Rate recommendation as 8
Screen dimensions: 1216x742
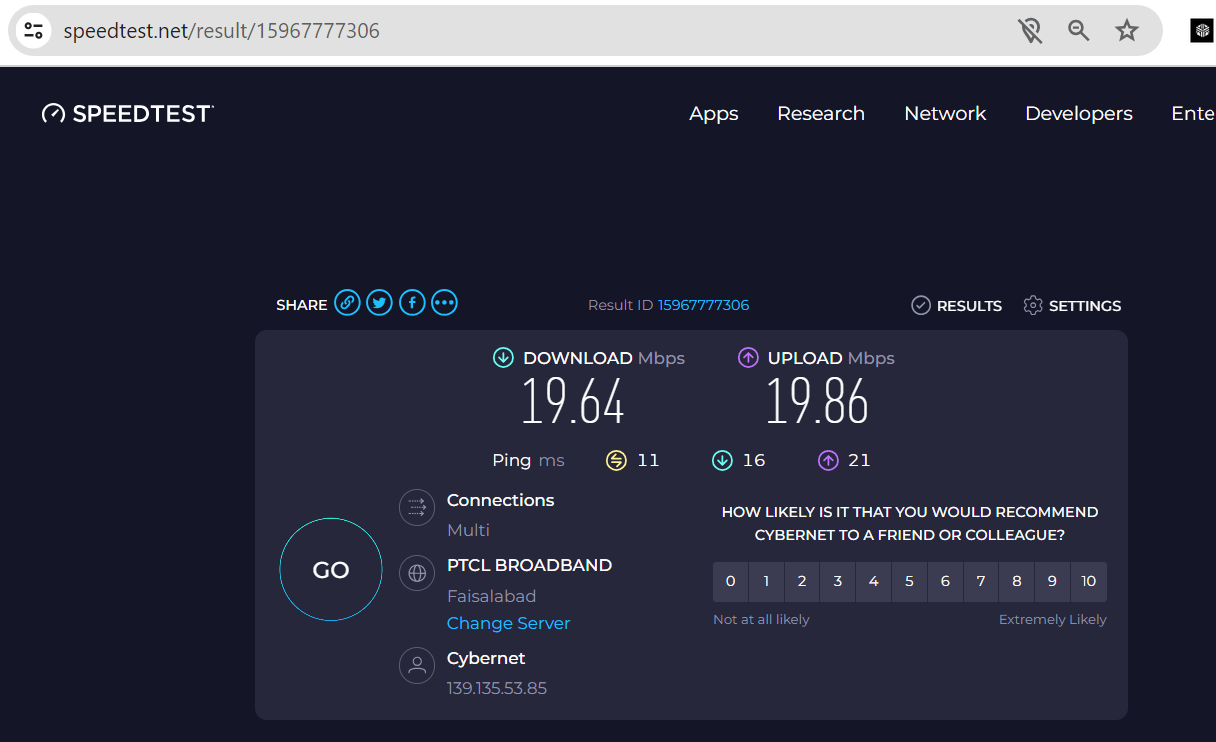coord(1017,581)
